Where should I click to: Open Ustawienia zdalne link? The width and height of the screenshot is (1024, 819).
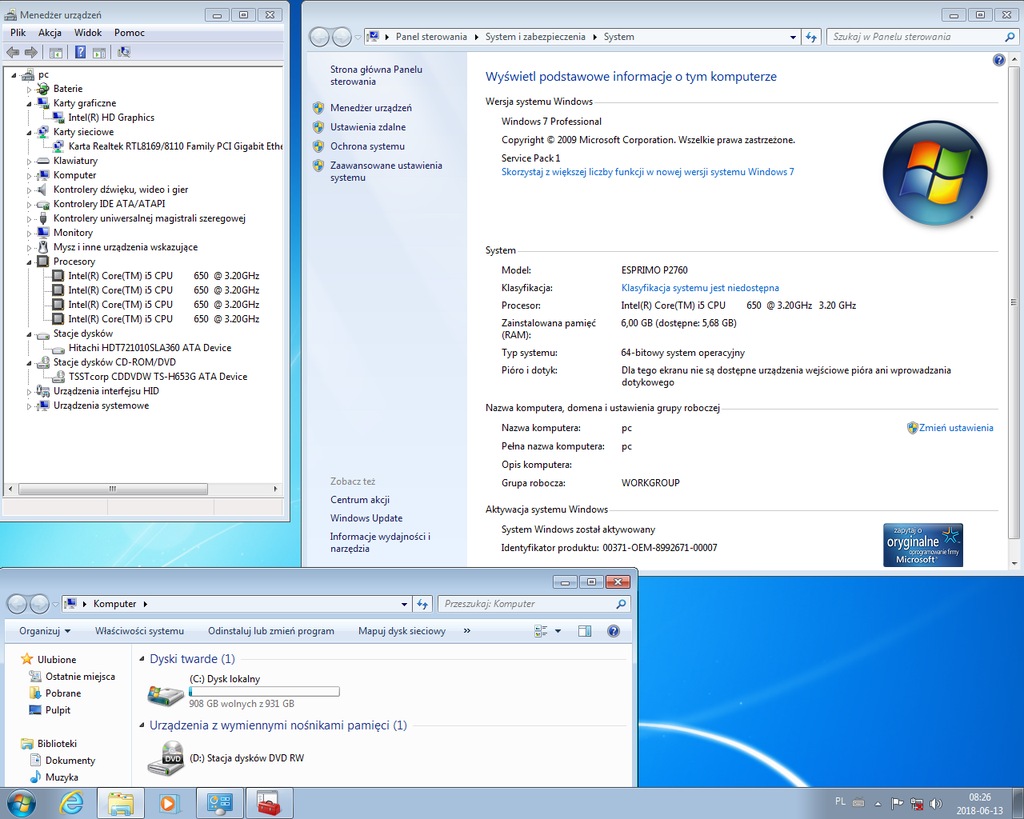368,127
